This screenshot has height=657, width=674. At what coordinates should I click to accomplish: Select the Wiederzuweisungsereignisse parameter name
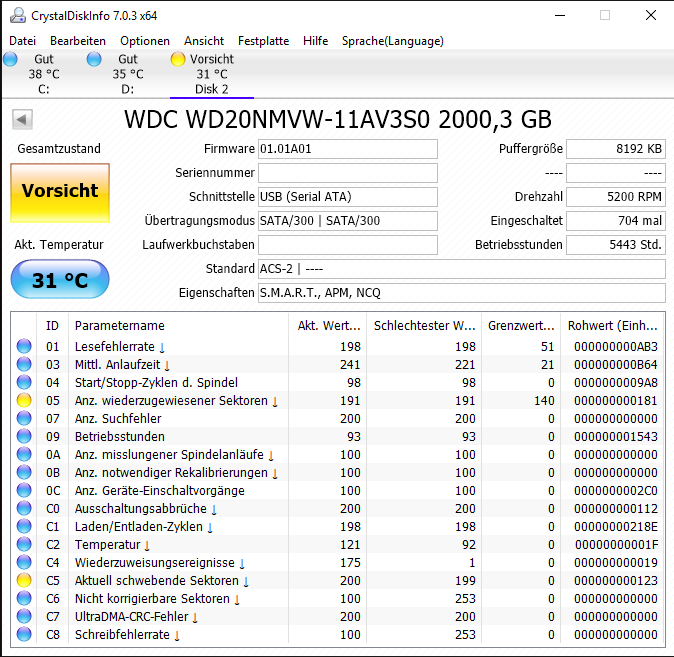[x=160, y=563]
